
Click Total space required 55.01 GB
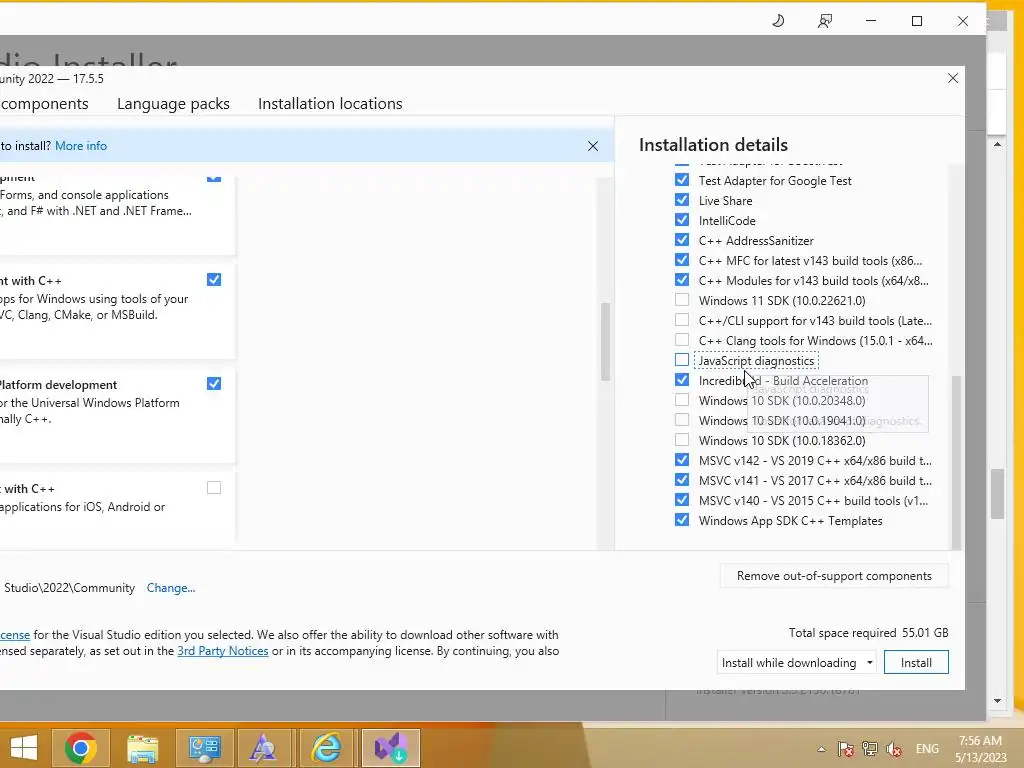(868, 633)
